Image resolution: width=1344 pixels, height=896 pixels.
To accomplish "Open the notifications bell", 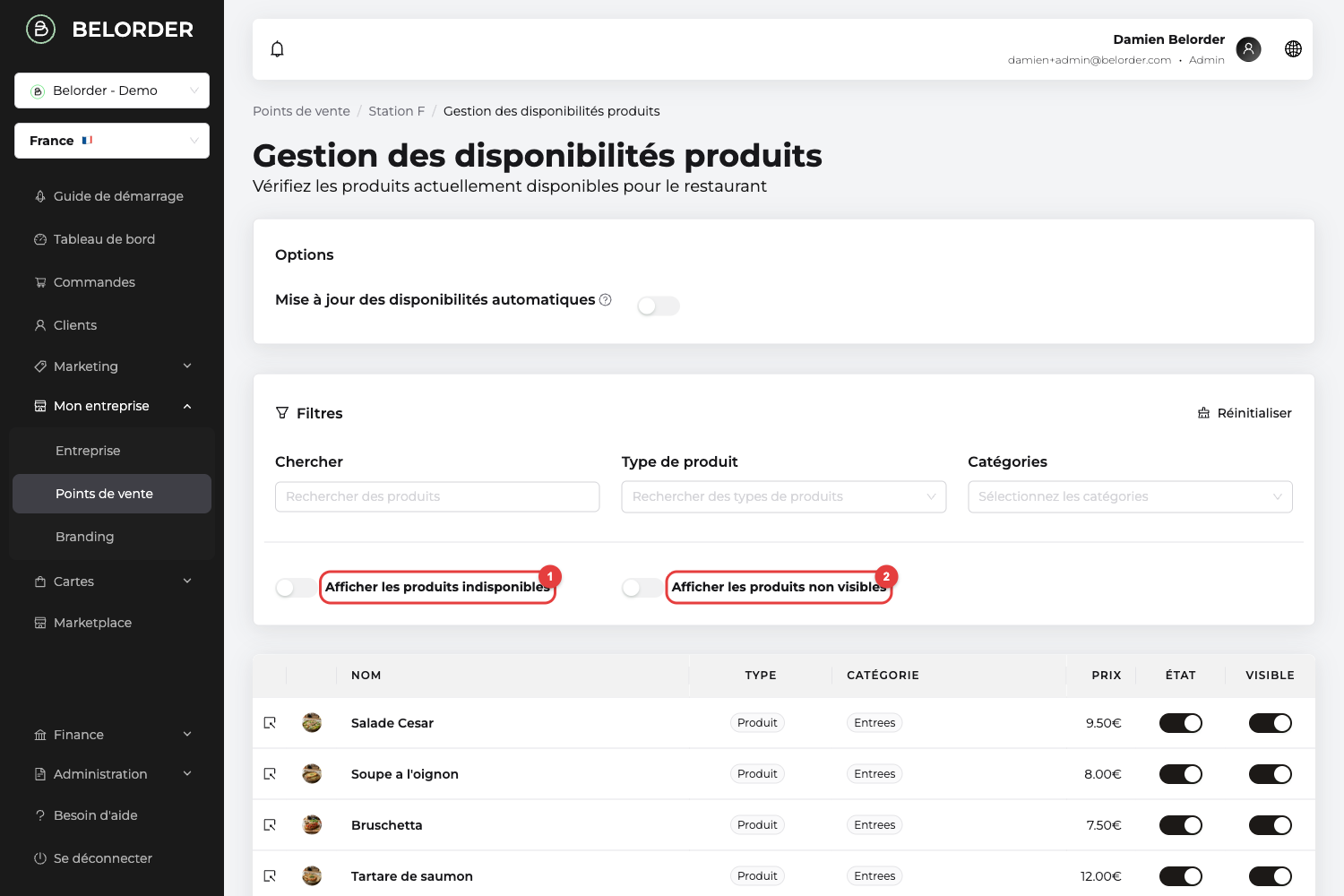I will pyautogui.click(x=278, y=49).
